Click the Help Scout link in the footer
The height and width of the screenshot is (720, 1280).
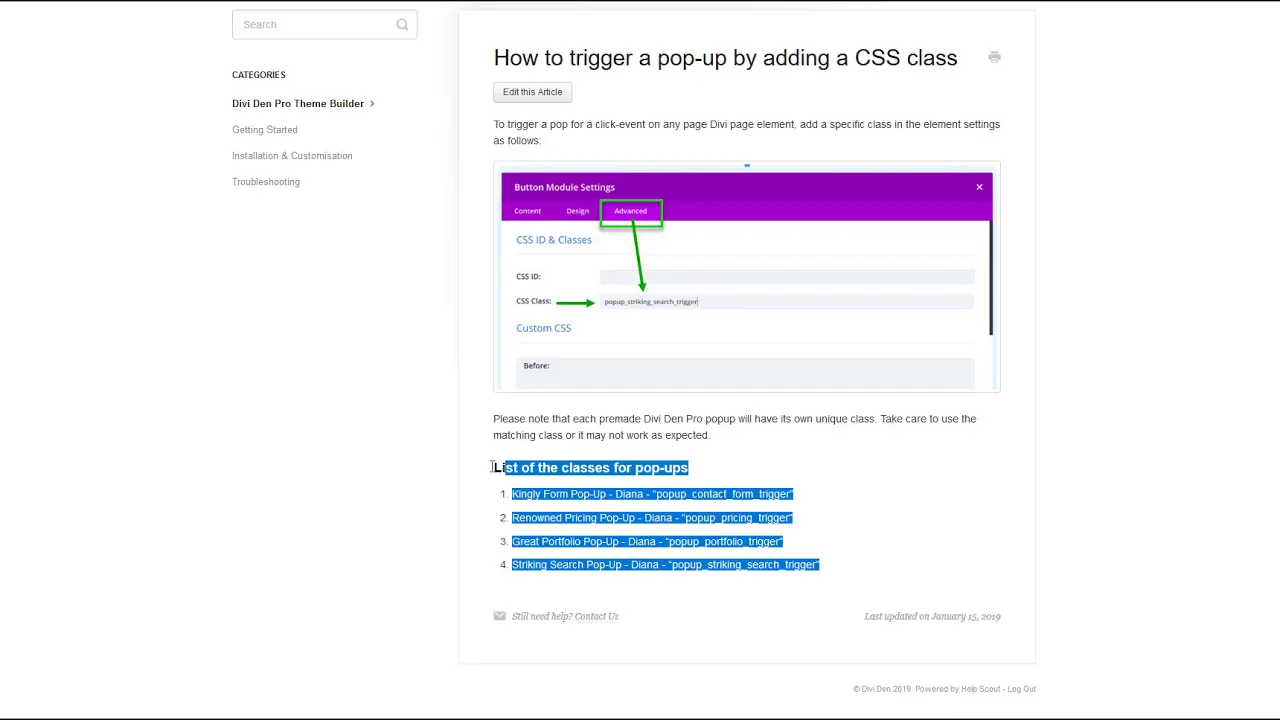coord(980,689)
